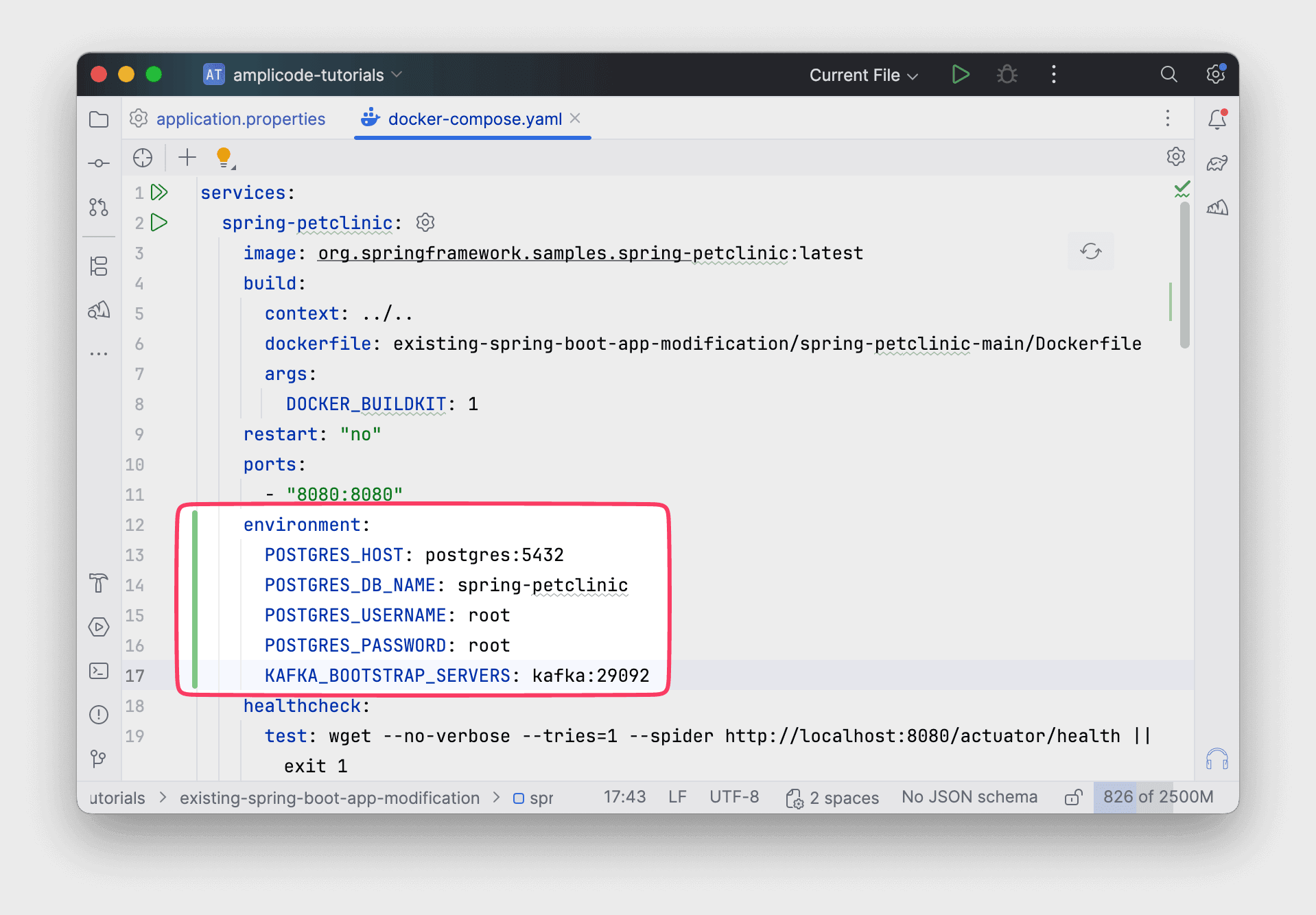1316x915 pixels.
Task: Open editor toolbar settings gear
Action: tap(1176, 156)
